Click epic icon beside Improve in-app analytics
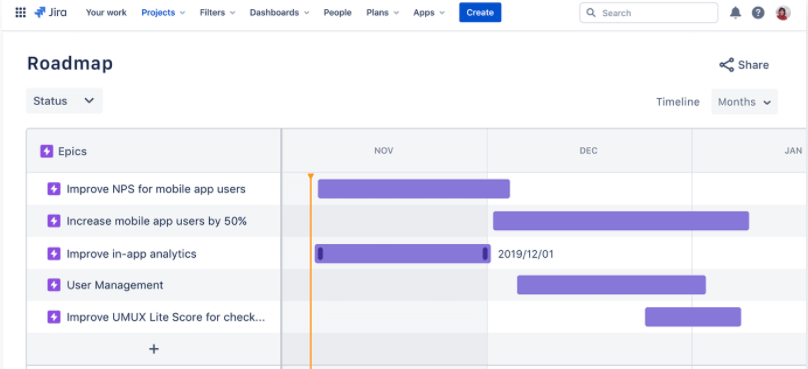The image size is (808, 369). (x=54, y=254)
